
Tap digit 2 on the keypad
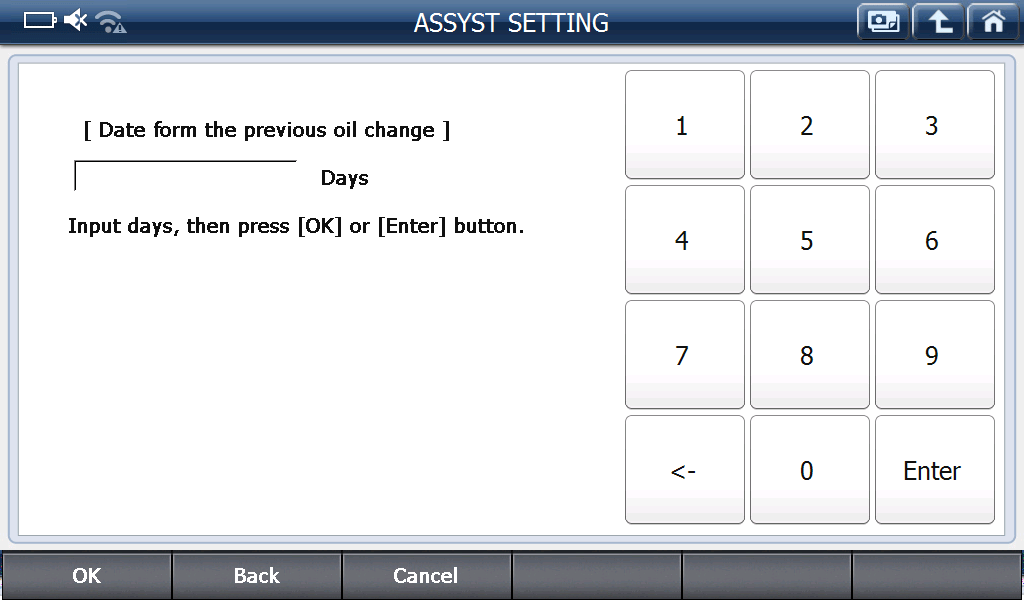809,125
